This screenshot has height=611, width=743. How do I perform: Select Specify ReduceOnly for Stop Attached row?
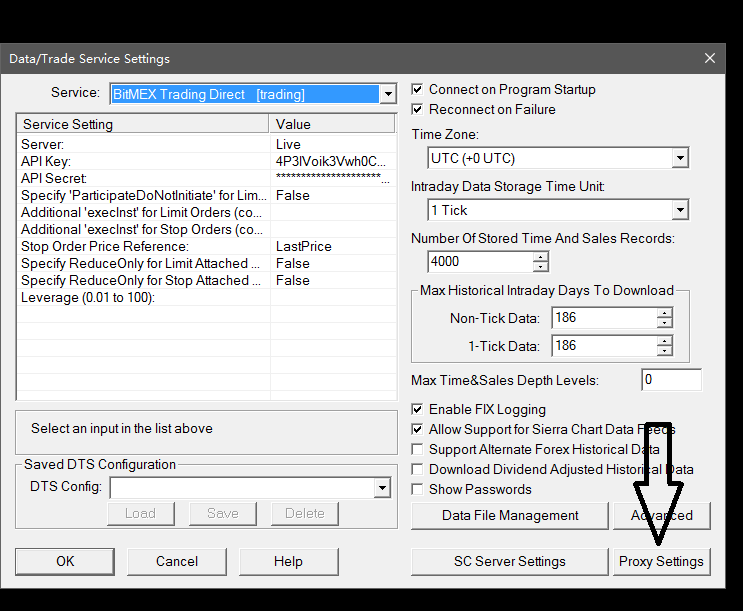(207, 281)
